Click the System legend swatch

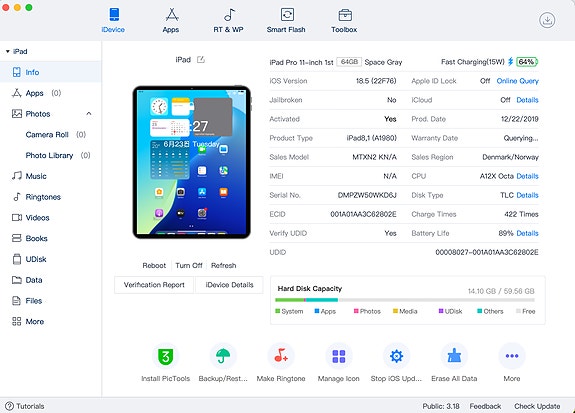click(278, 311)
